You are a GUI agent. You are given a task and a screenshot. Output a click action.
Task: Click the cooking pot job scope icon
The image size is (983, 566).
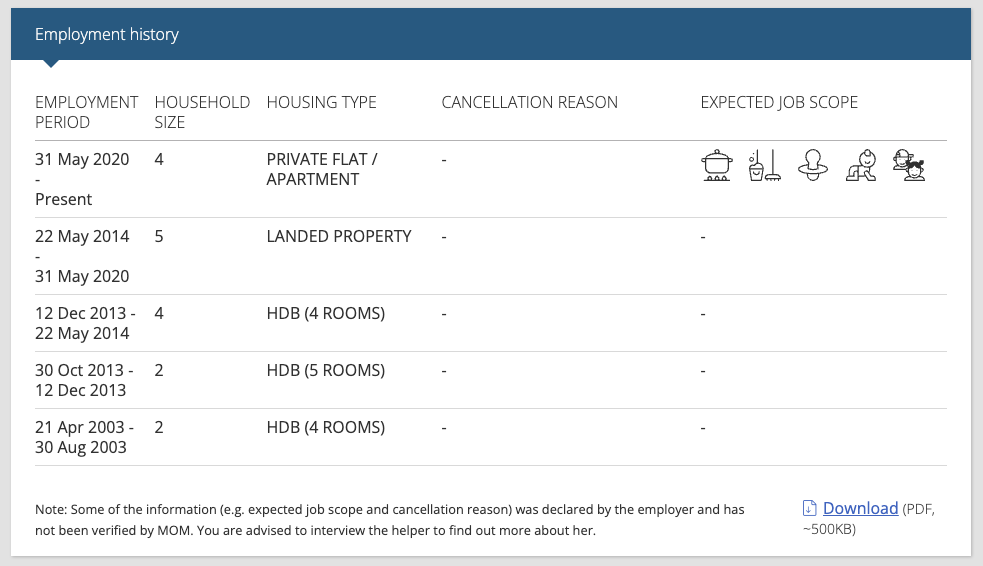pyautogui.click(x=717, y=165)
